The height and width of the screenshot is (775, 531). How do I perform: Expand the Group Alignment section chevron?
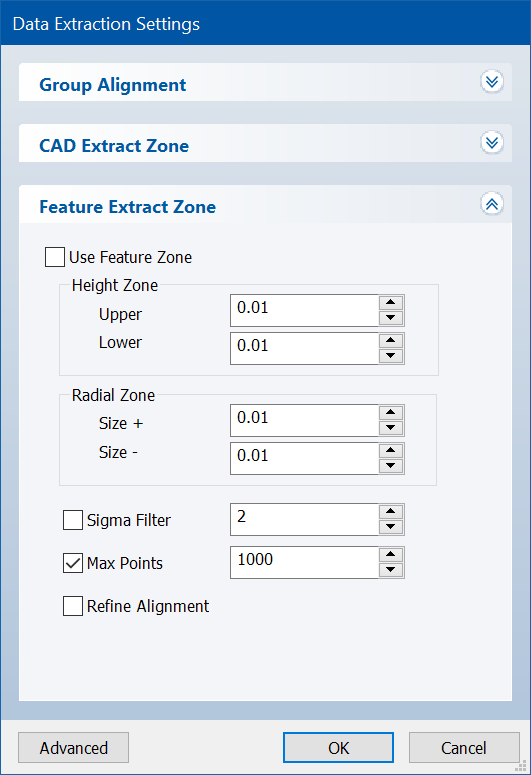click(x=492, y=82)
